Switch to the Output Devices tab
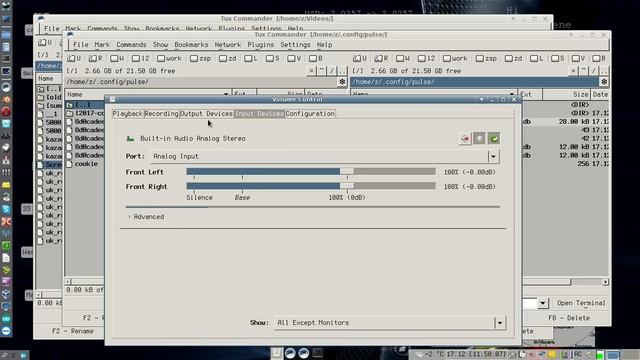640x360 pixels. (207, 113)
